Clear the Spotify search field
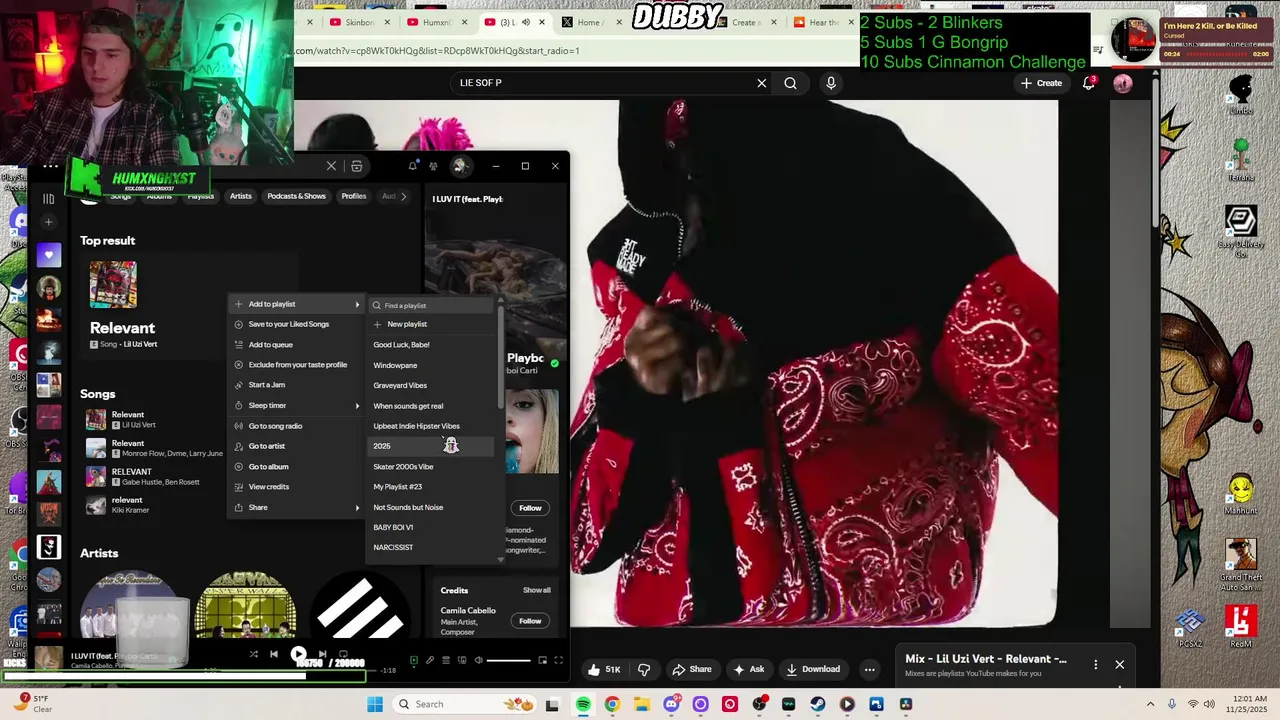The image size is (1280, 720). (331, 166)
